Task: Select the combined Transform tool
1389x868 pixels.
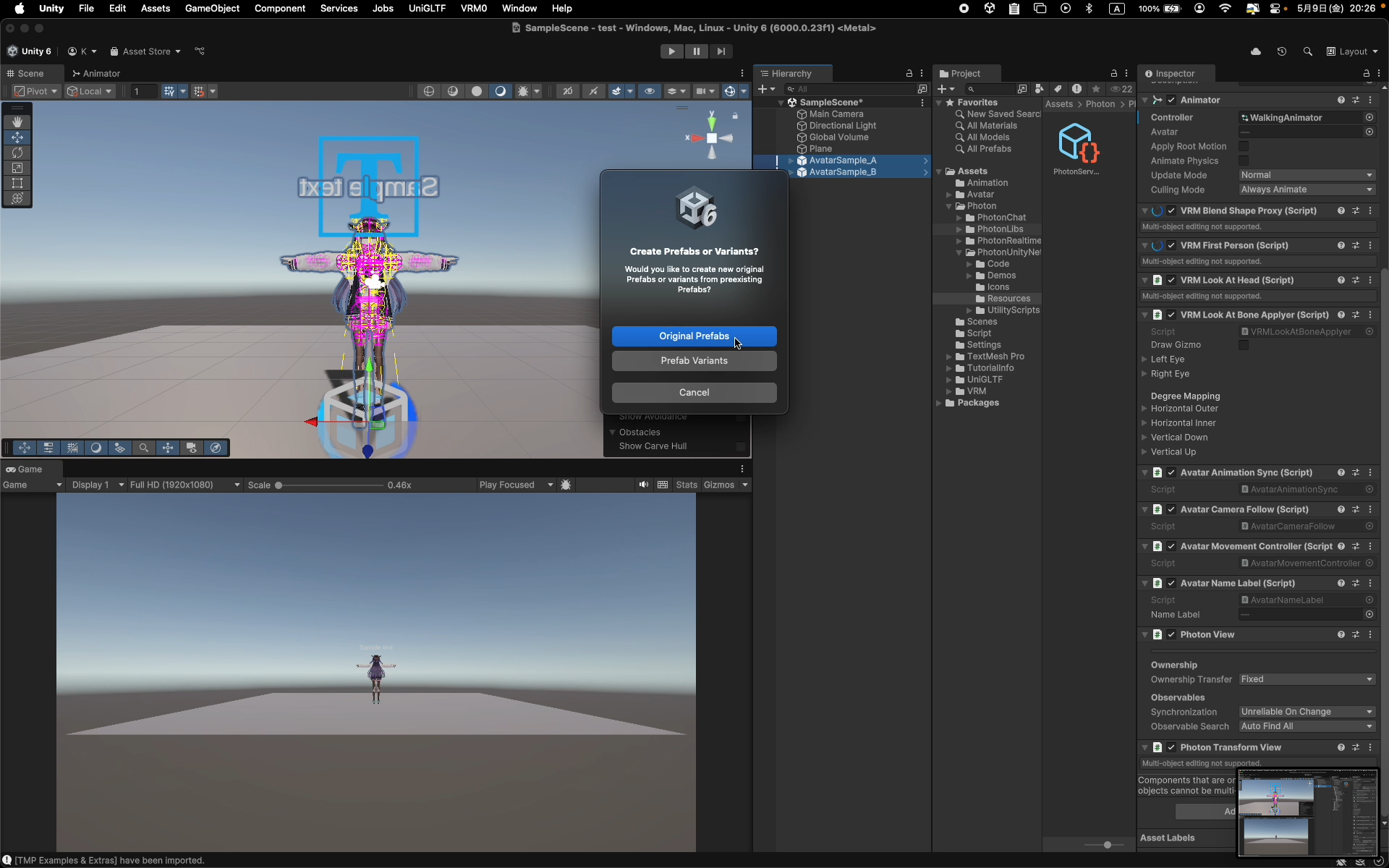Action: coord(17,198)
